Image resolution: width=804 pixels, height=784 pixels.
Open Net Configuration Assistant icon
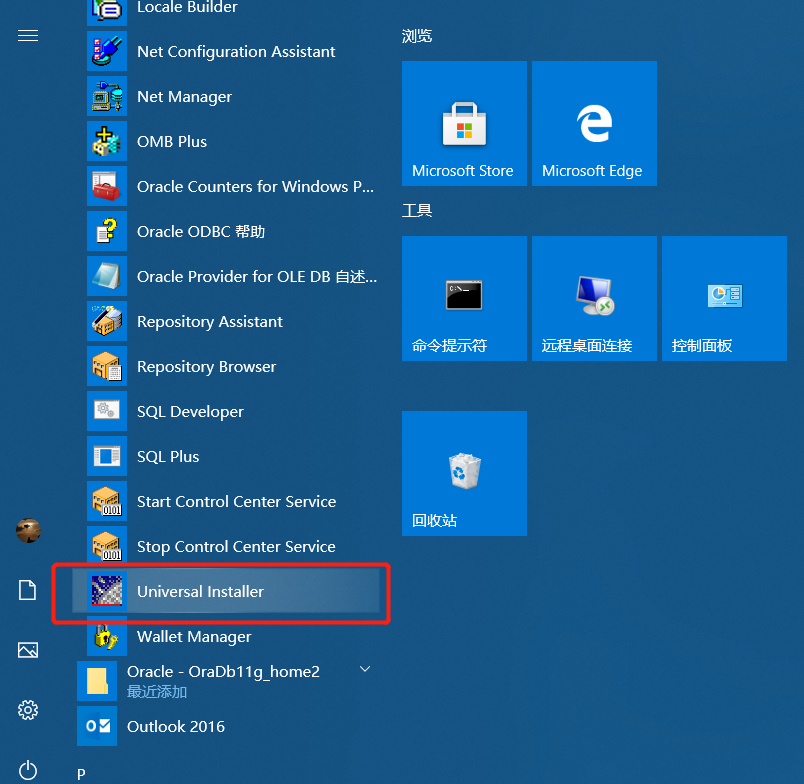[x=107, y=51]
